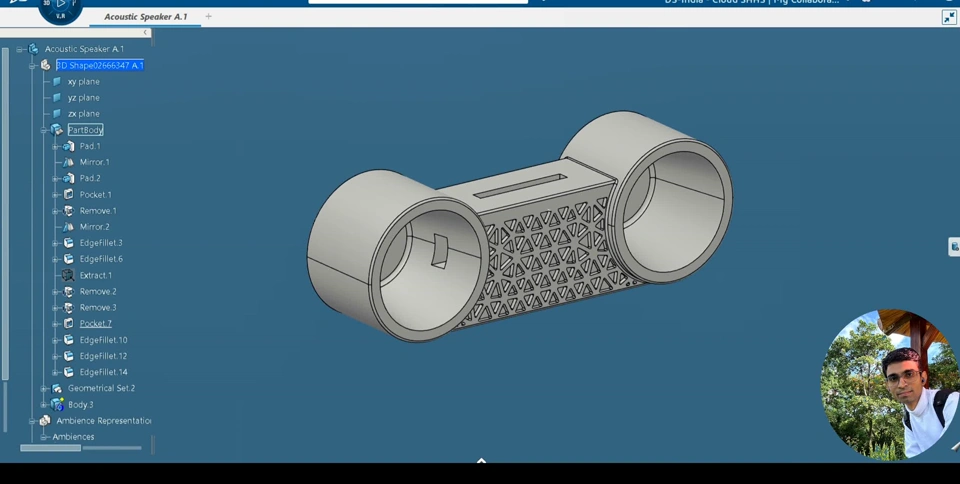
Task: Click the Extract.1 feature icon
Action: click(x=68, y=275)
